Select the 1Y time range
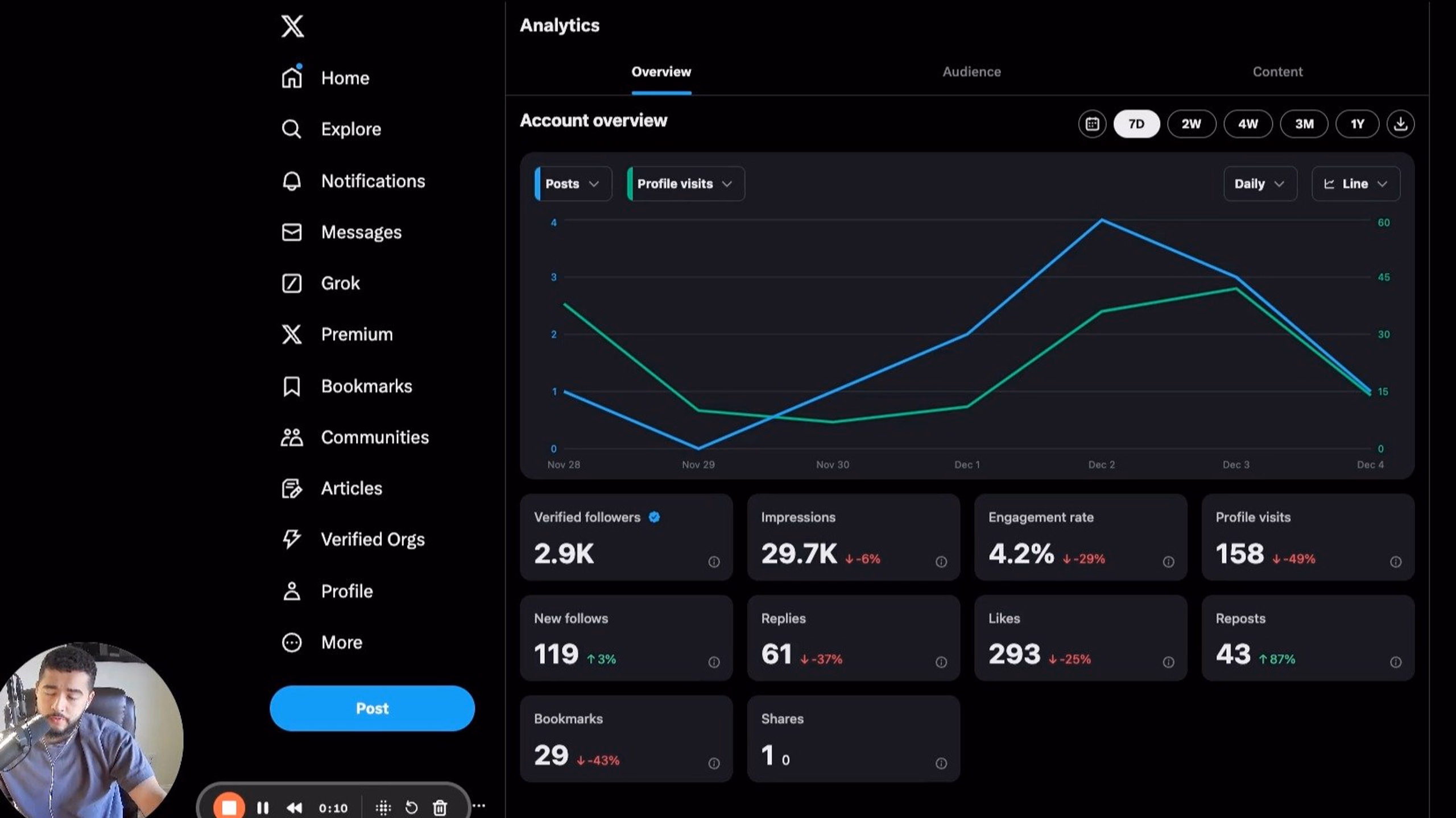 (1358, 124)
